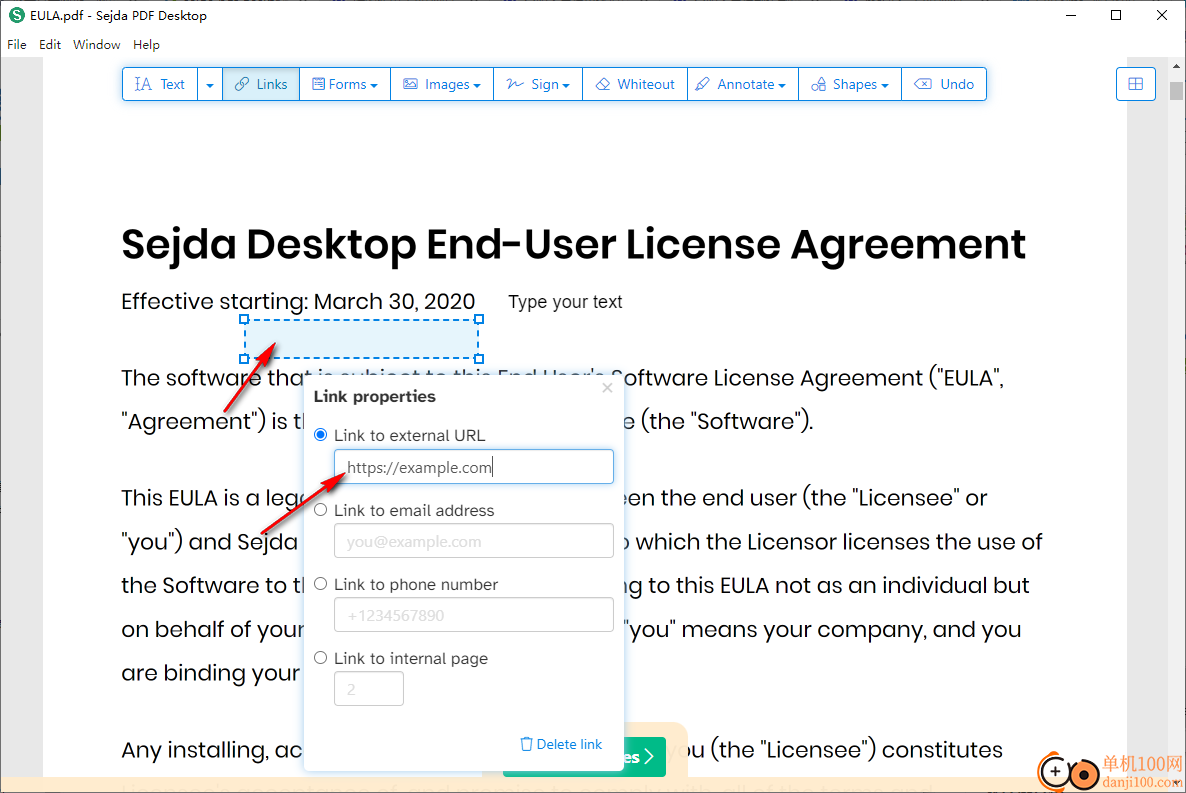
Task: Open the File menu
Action: tap(17, 45)
